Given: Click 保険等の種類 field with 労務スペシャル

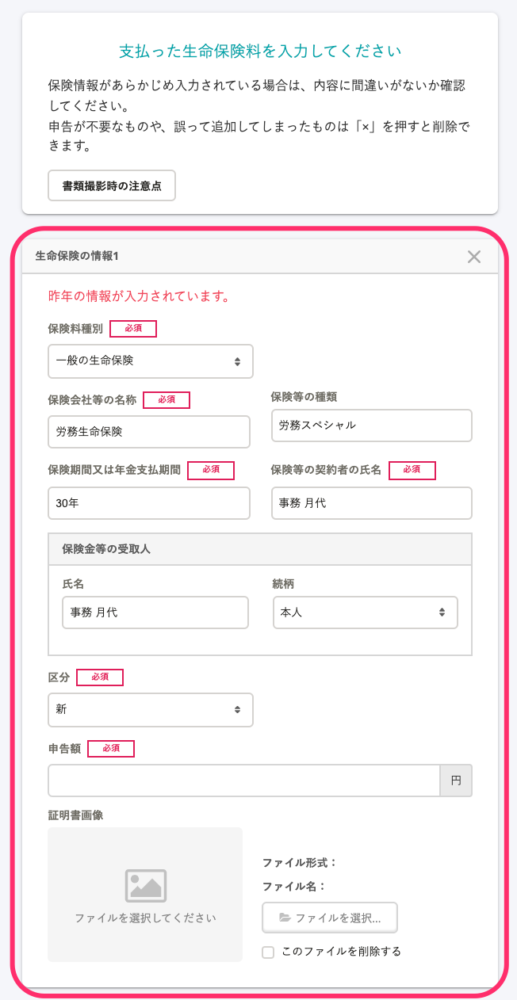Looking at the screenshot, I should pos(372,425).
